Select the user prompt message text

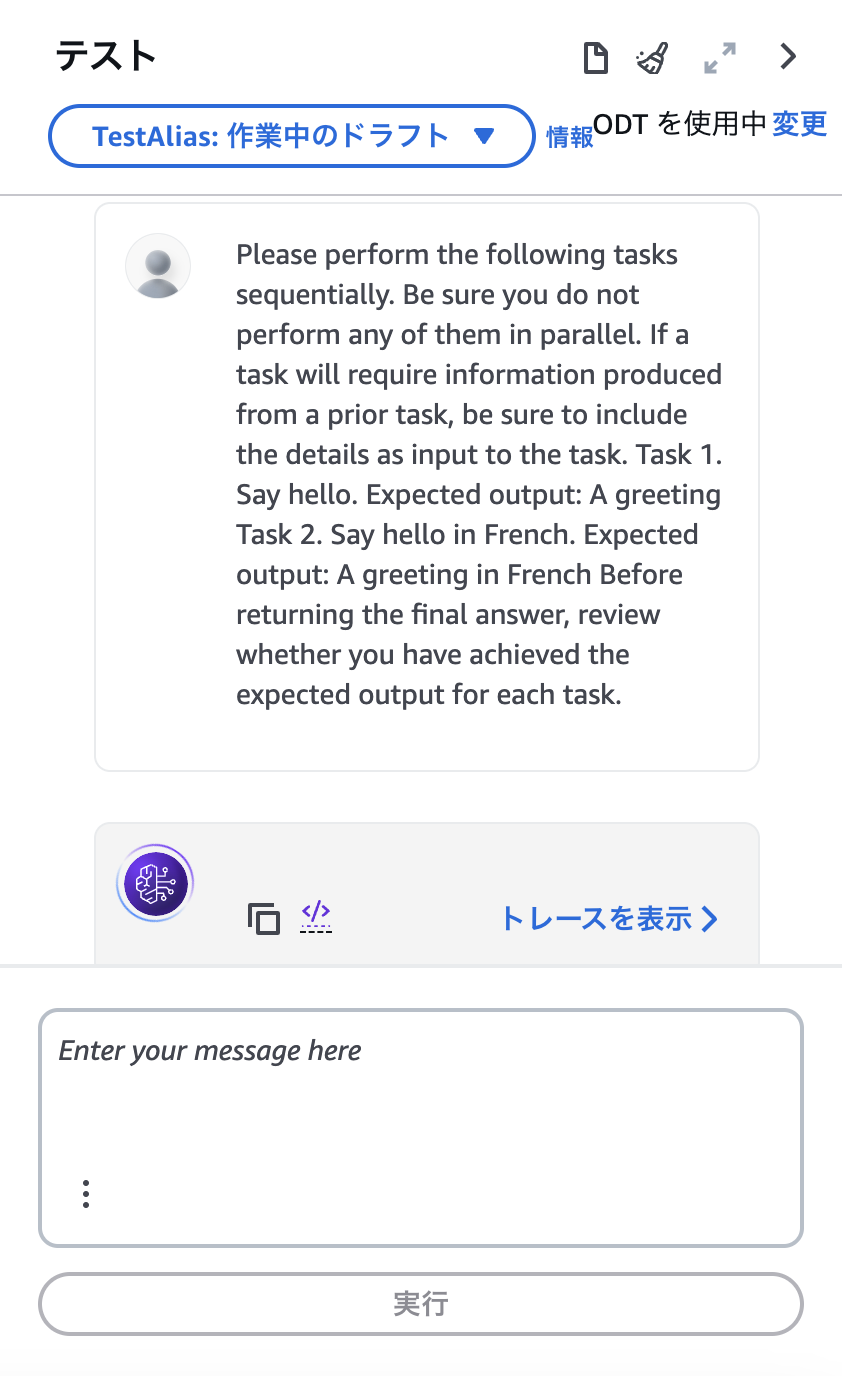[479, 474]
